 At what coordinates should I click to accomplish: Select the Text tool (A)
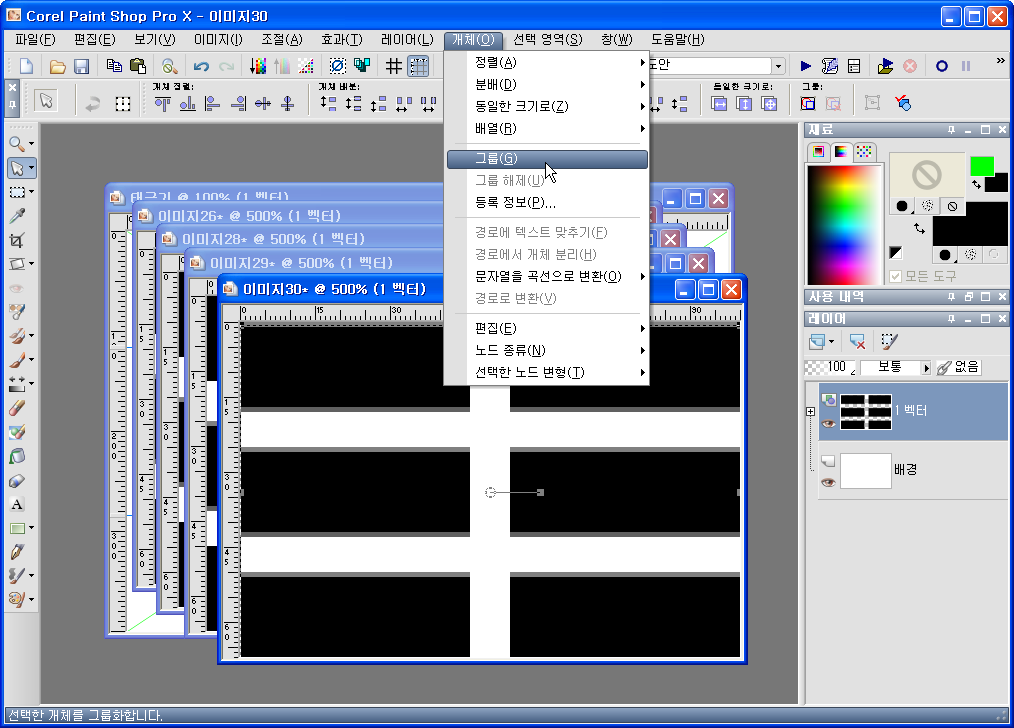pos(17,504)
